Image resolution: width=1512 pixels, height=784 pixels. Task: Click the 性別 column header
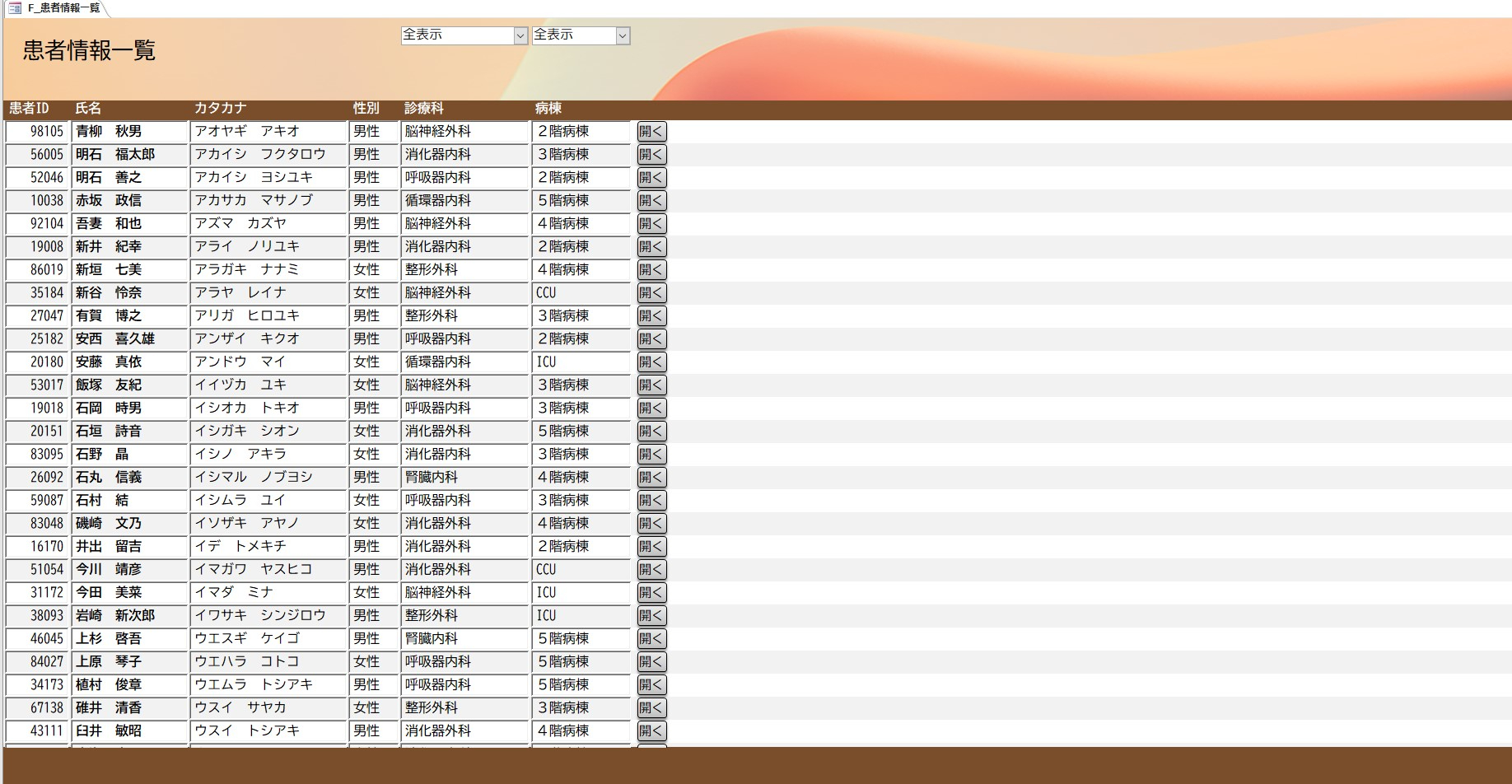pos(366,108)
